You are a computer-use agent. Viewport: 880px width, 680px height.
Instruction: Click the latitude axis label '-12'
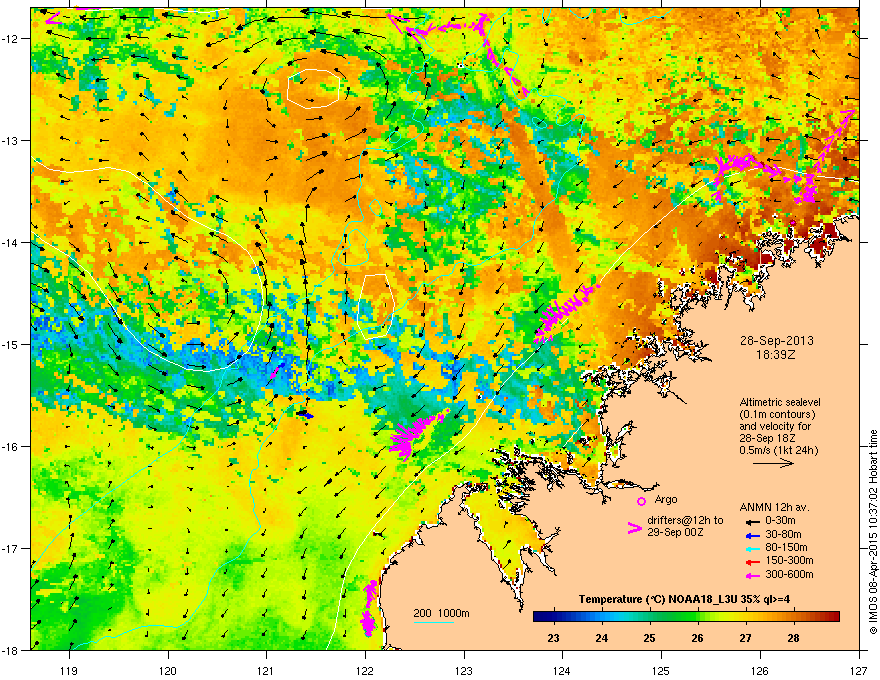11,38
